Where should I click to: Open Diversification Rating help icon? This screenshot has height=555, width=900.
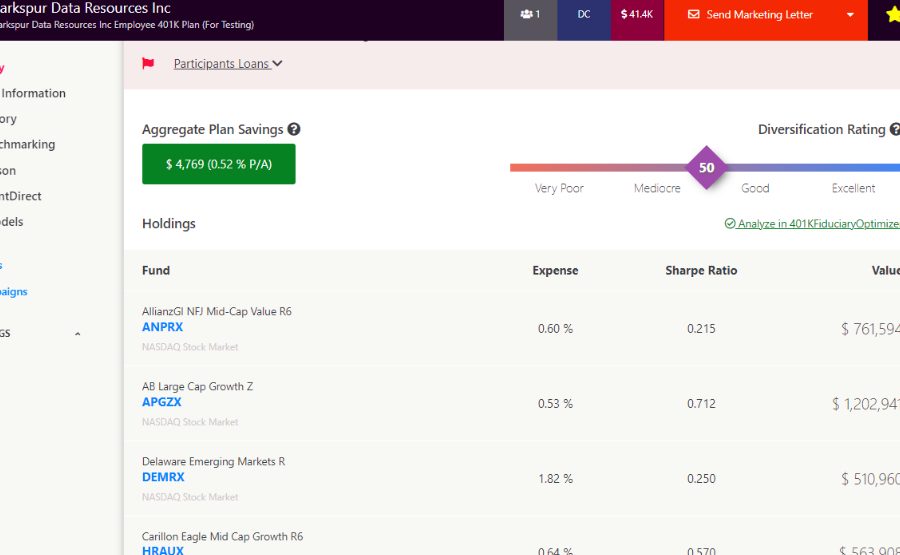click(x=893, y=129)
